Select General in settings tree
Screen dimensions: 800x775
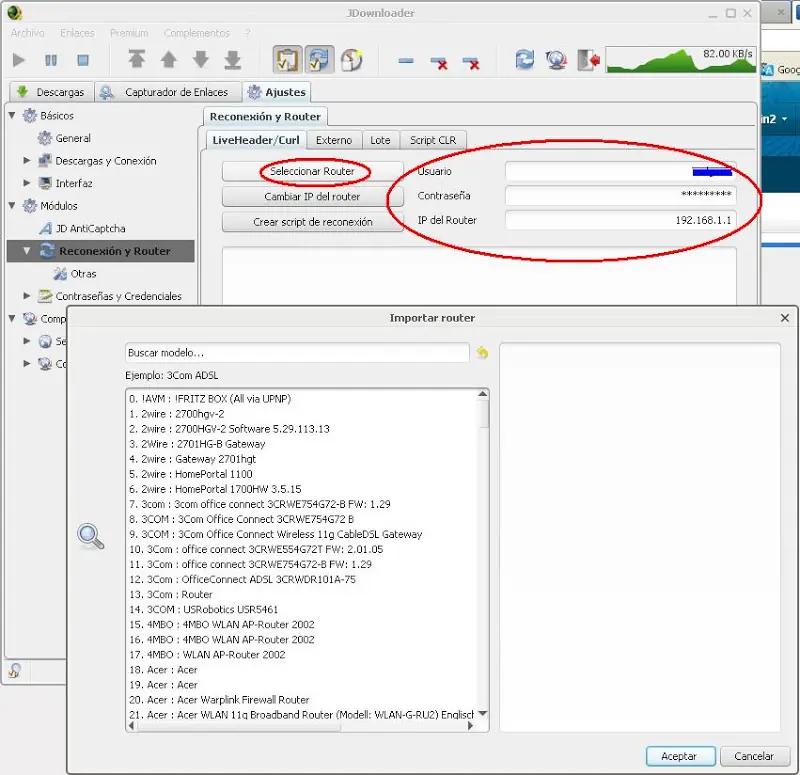coord(73,138)
